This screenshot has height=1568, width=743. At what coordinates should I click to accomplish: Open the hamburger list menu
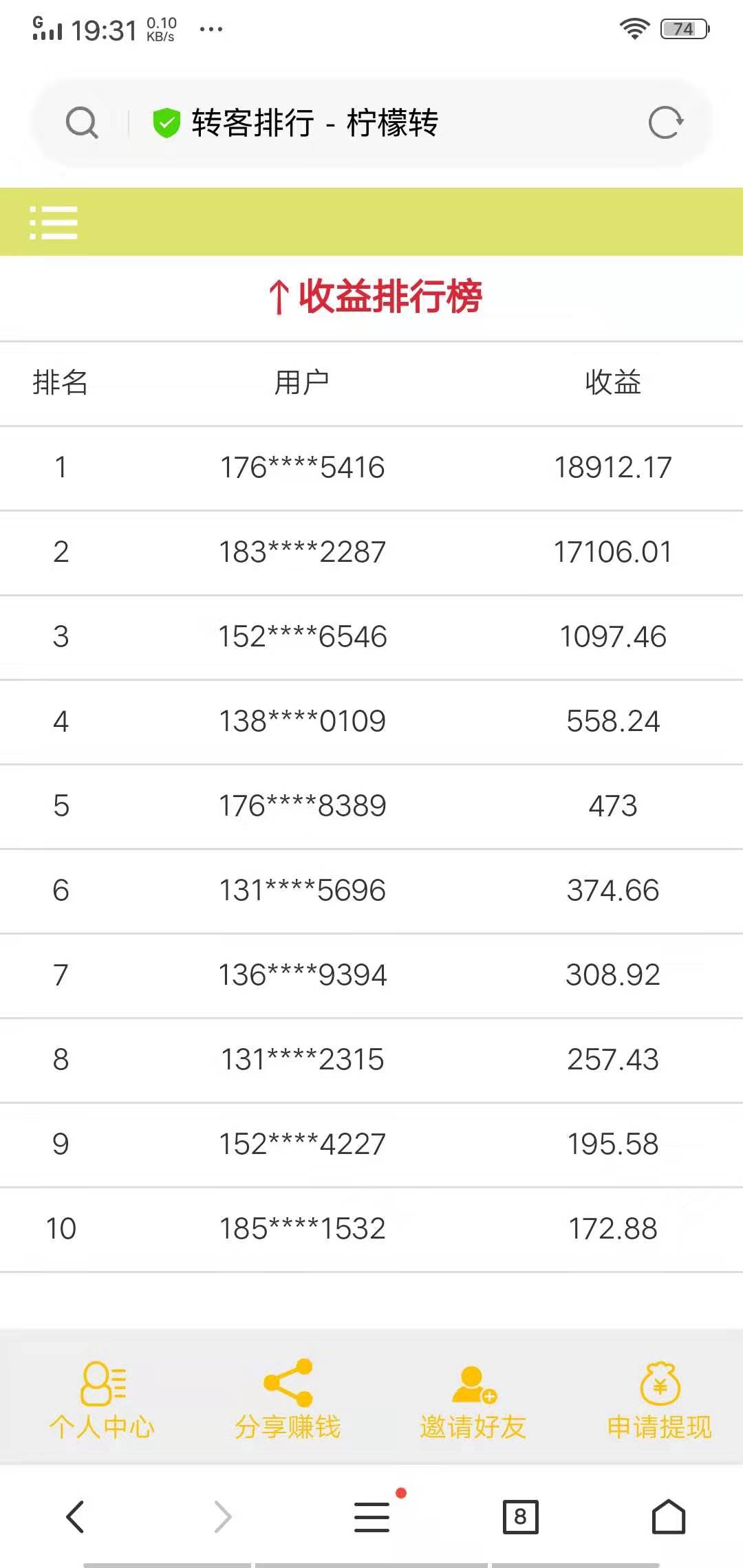[54, 222]
